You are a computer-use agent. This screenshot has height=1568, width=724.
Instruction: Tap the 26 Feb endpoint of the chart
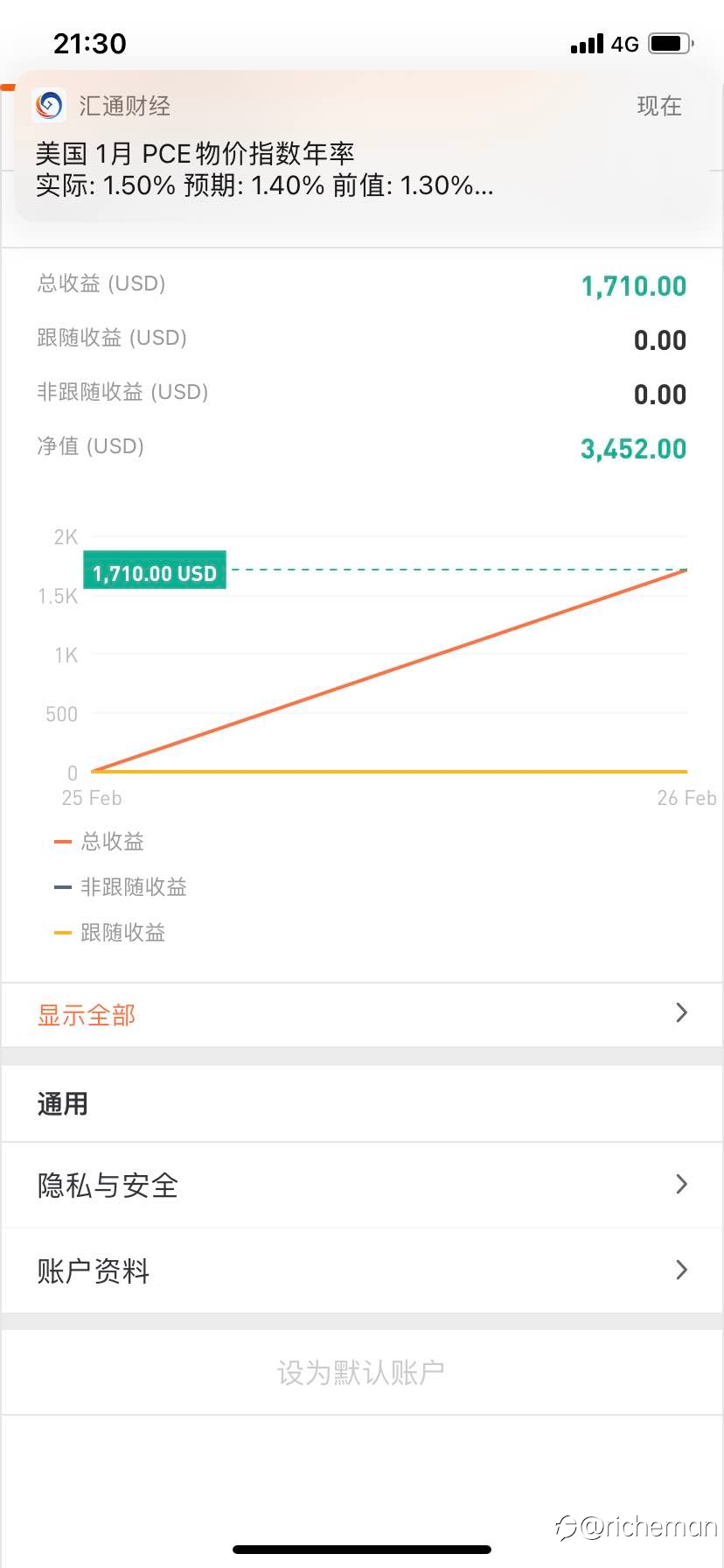(x=686, y=798)
